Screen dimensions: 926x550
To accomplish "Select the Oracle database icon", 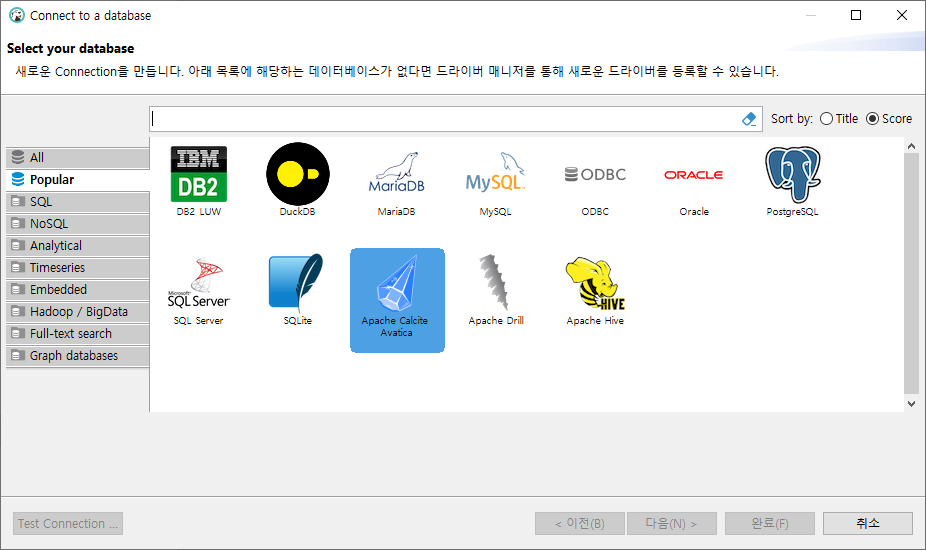I will click(x=693, y=175).
